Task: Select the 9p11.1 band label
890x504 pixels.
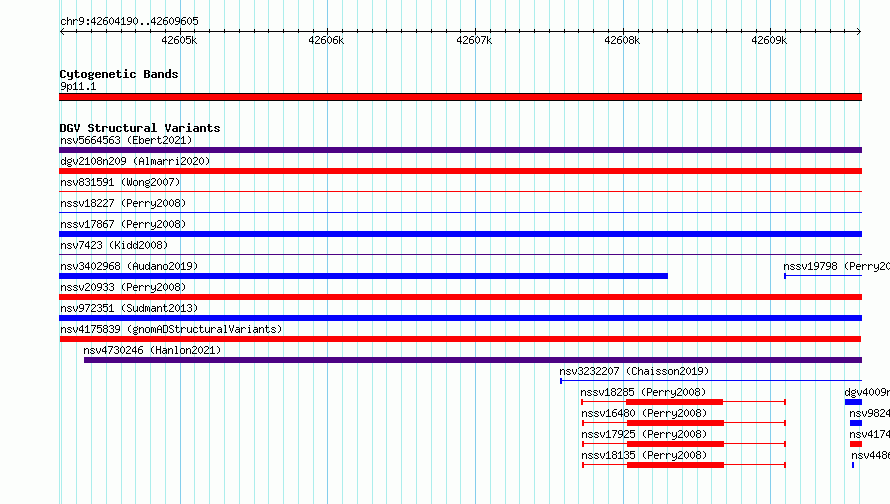Action: (78, 86)
